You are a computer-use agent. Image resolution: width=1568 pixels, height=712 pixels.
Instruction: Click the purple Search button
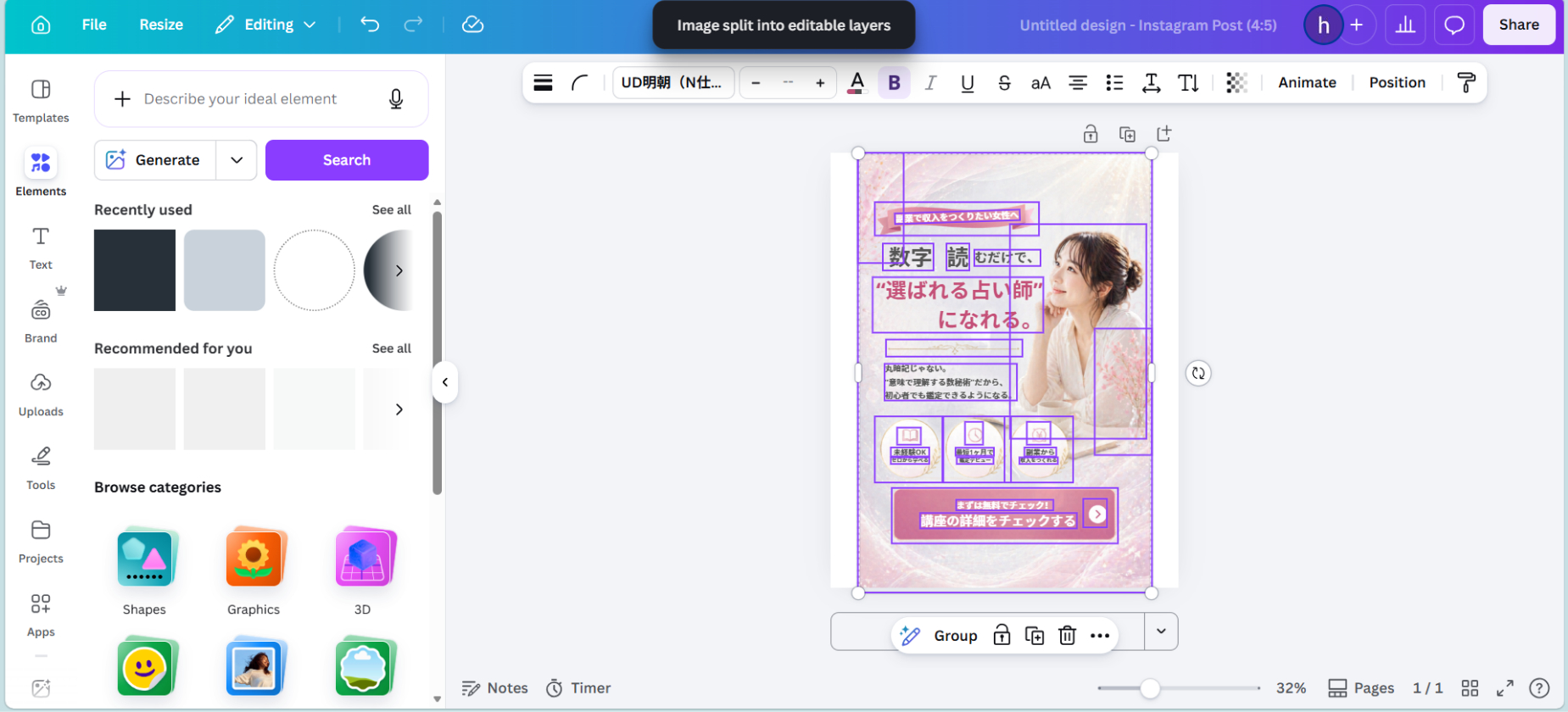pyautogui.click(x=347, y=160)
